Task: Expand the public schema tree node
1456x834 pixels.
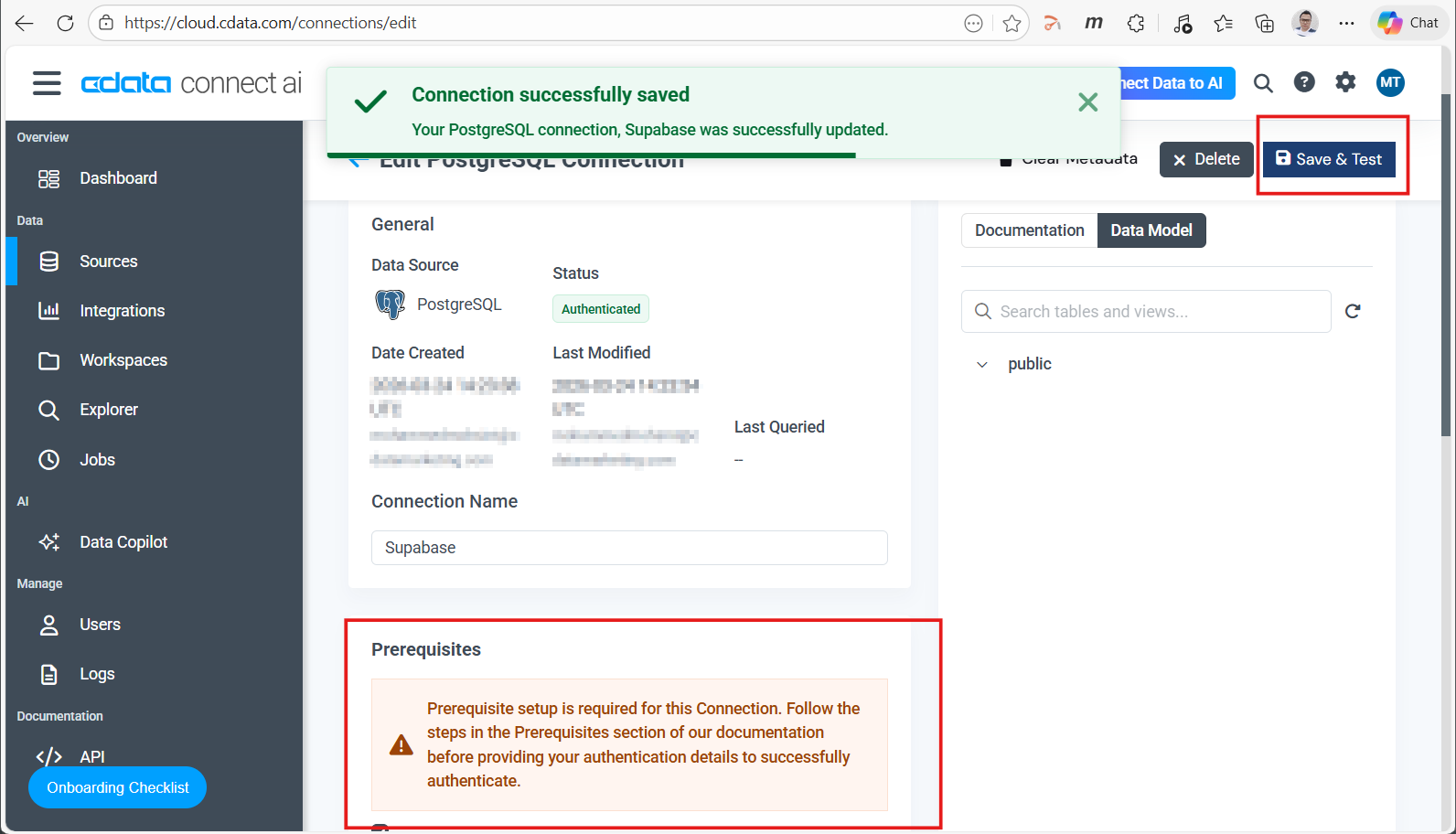Action: click(982, 365)
